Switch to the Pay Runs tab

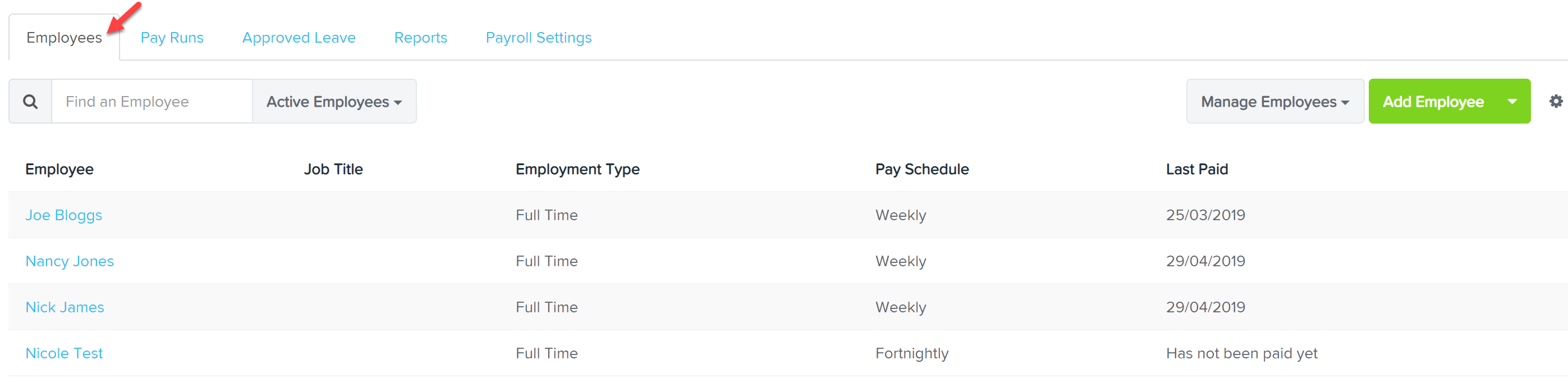click(x=172, y=38)
